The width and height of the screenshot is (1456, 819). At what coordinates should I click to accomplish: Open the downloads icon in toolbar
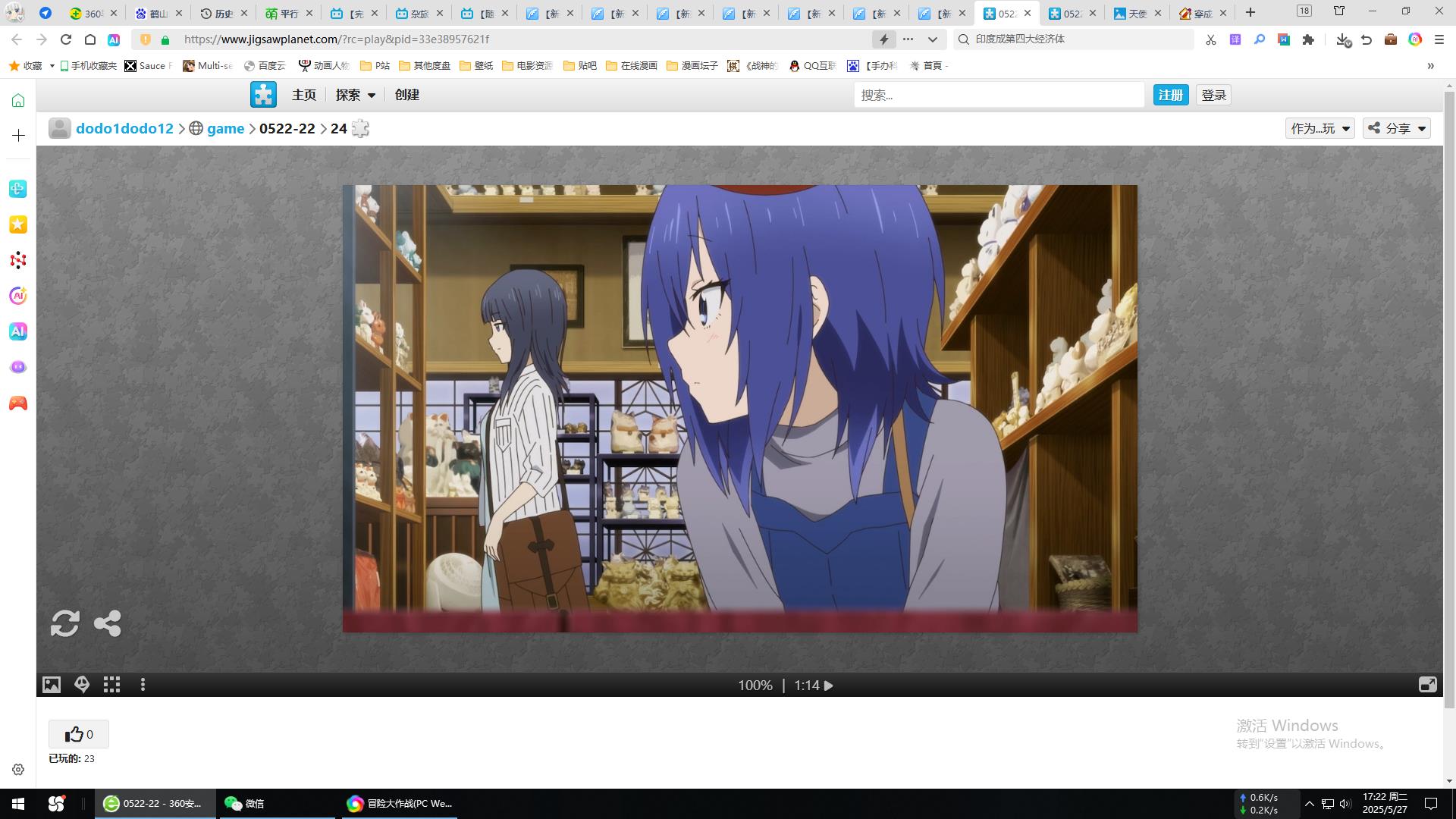tap(1343, 39)
